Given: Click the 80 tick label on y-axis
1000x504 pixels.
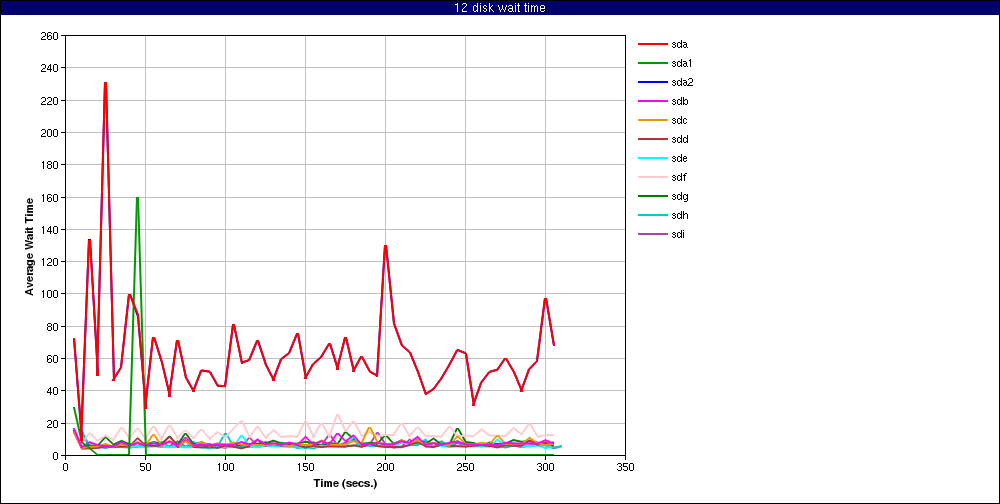Looking at the screenshot, I should tap(53, 327).
